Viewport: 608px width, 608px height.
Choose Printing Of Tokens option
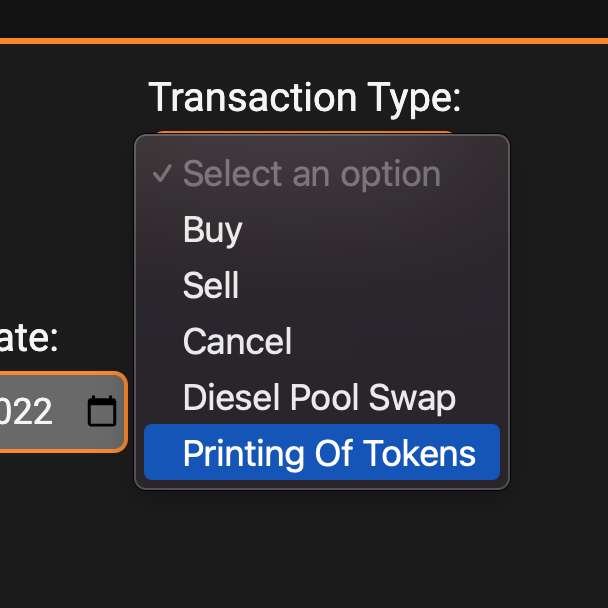[x=329, y=454]
